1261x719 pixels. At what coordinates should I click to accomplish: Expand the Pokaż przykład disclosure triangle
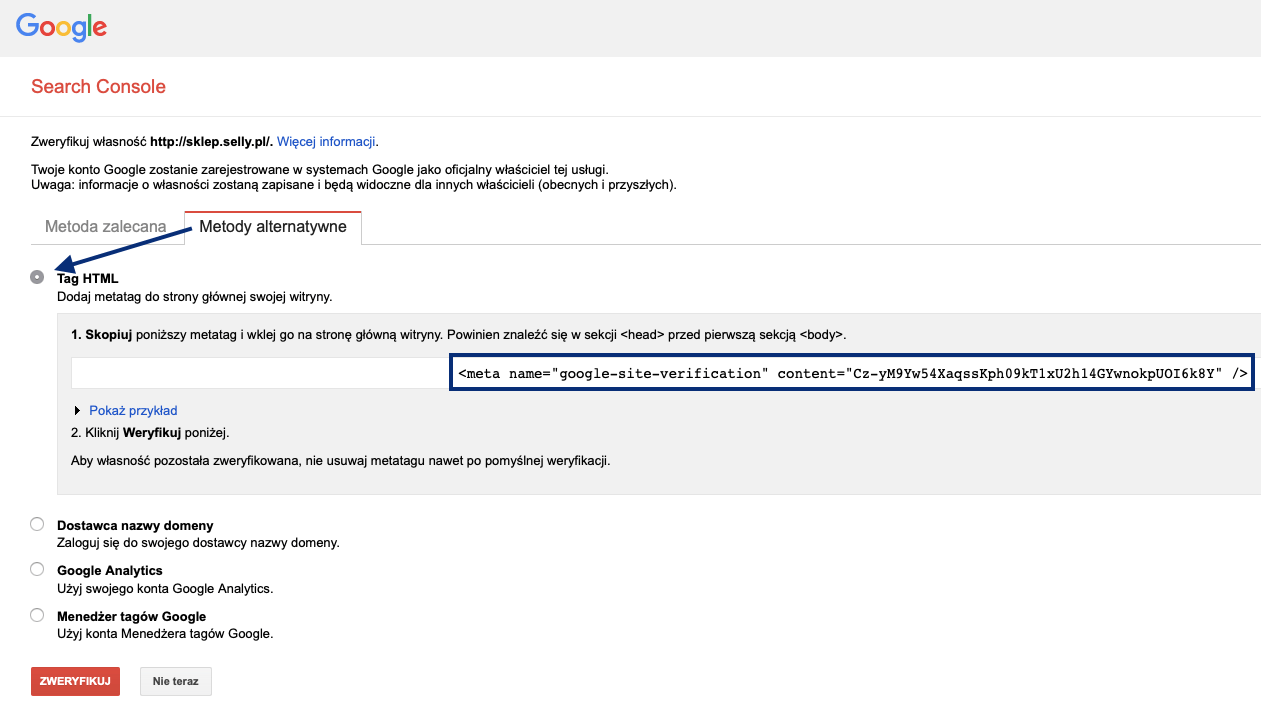pos(78,410)
